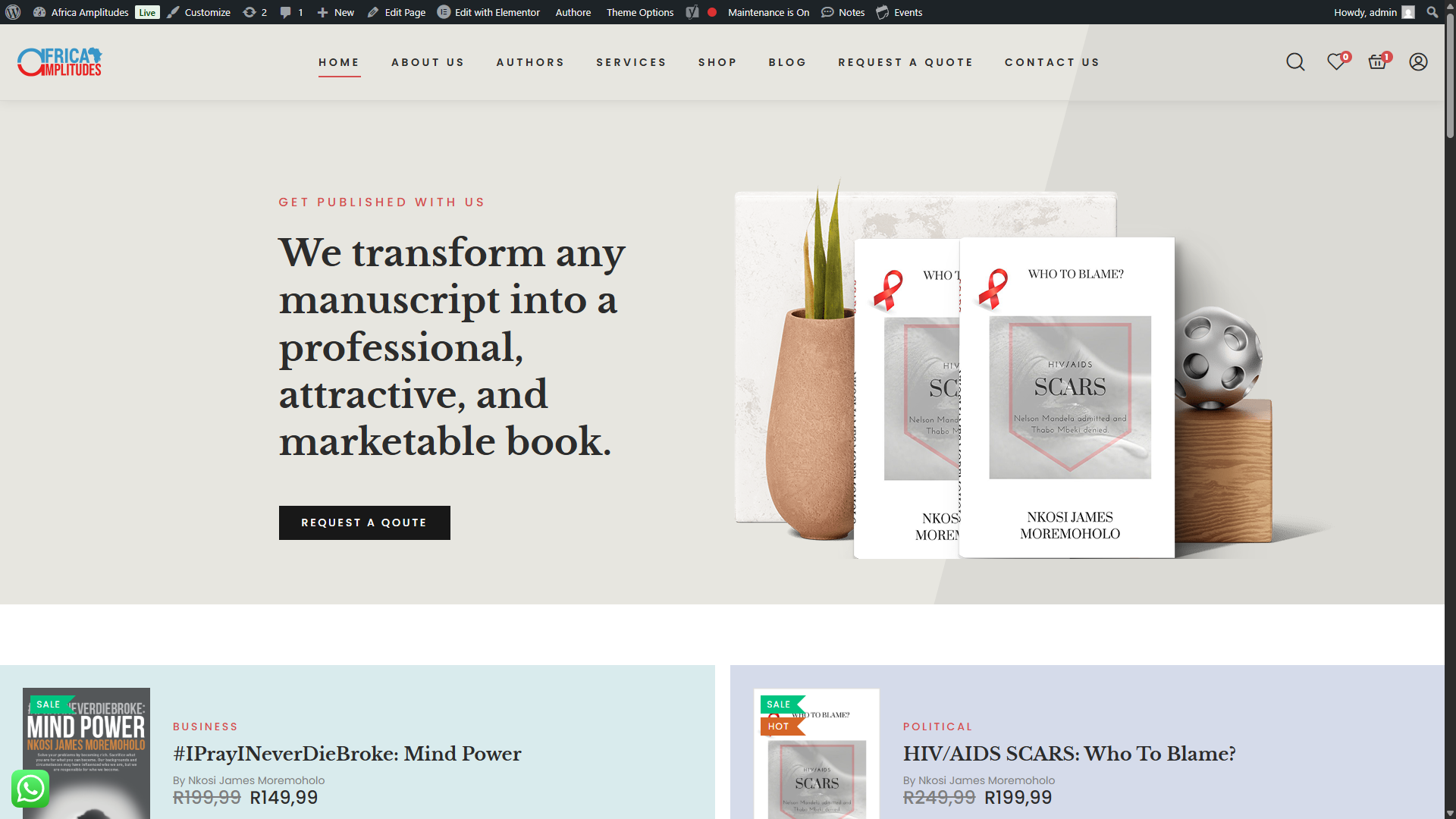Open the shopping cart basket icon
1456x819 pixels.
tap(1377, 62)
